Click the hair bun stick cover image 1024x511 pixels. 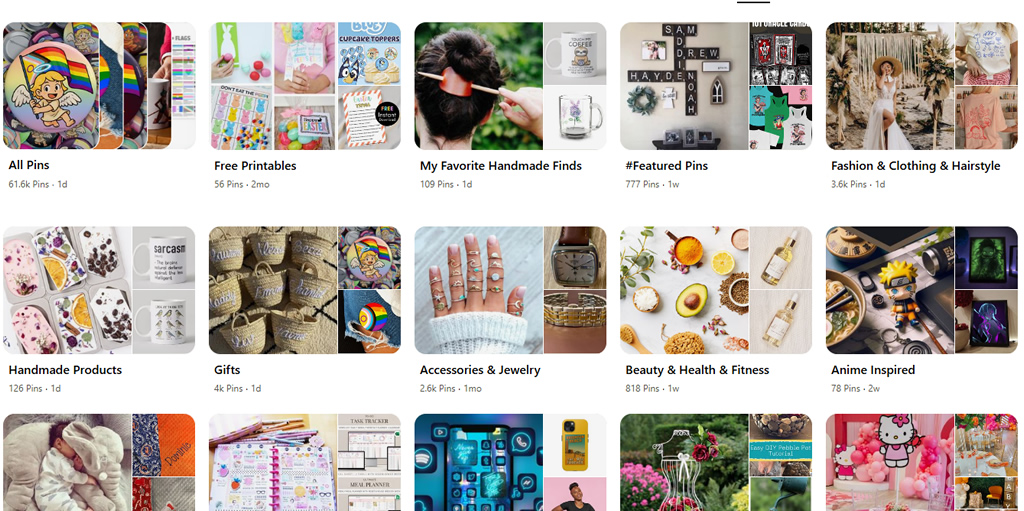pyautogui.click(x=479, y=86)
